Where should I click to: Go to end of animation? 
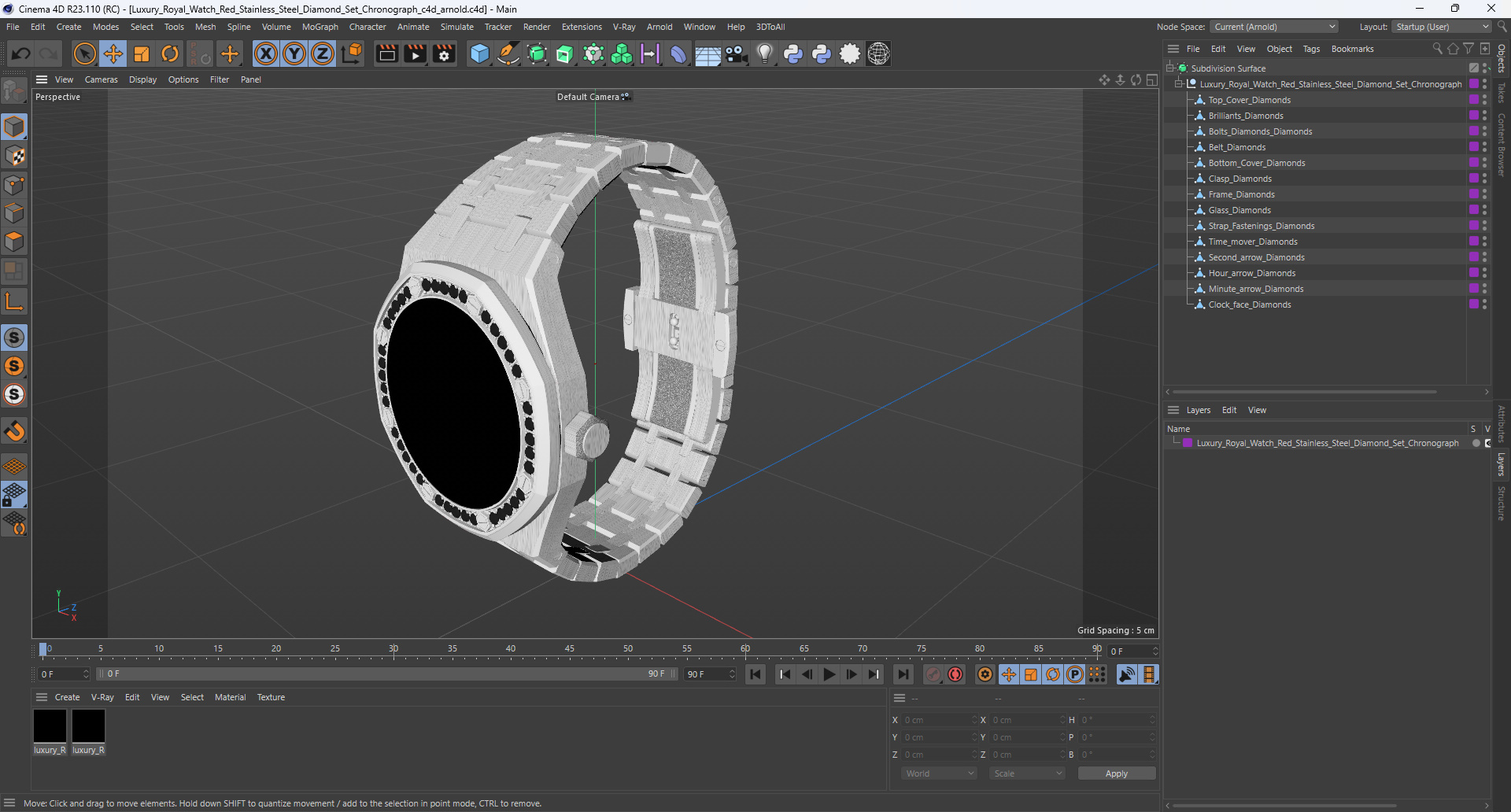coord(903,674)
